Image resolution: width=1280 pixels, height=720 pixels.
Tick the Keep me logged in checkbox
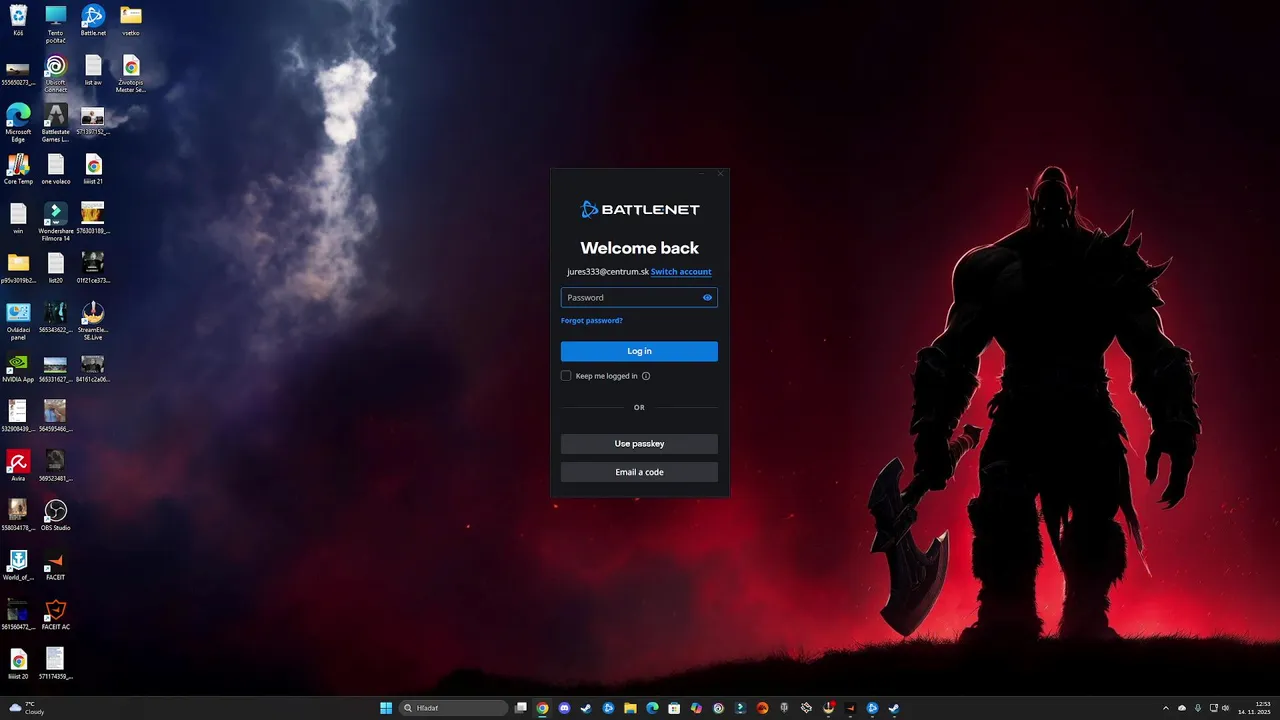[566, 376]
